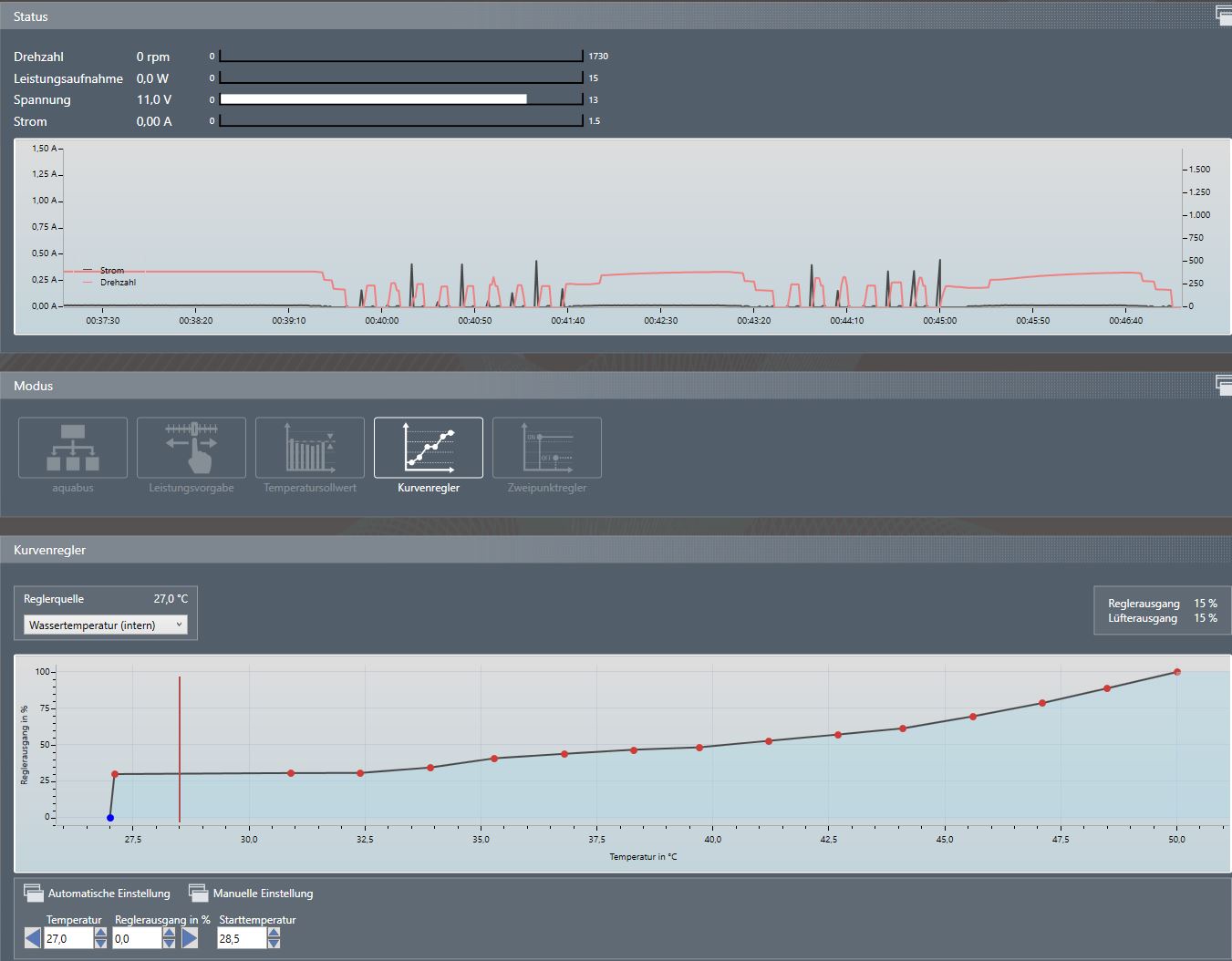Click the left arrow for previous curve point

pos(33,938)
